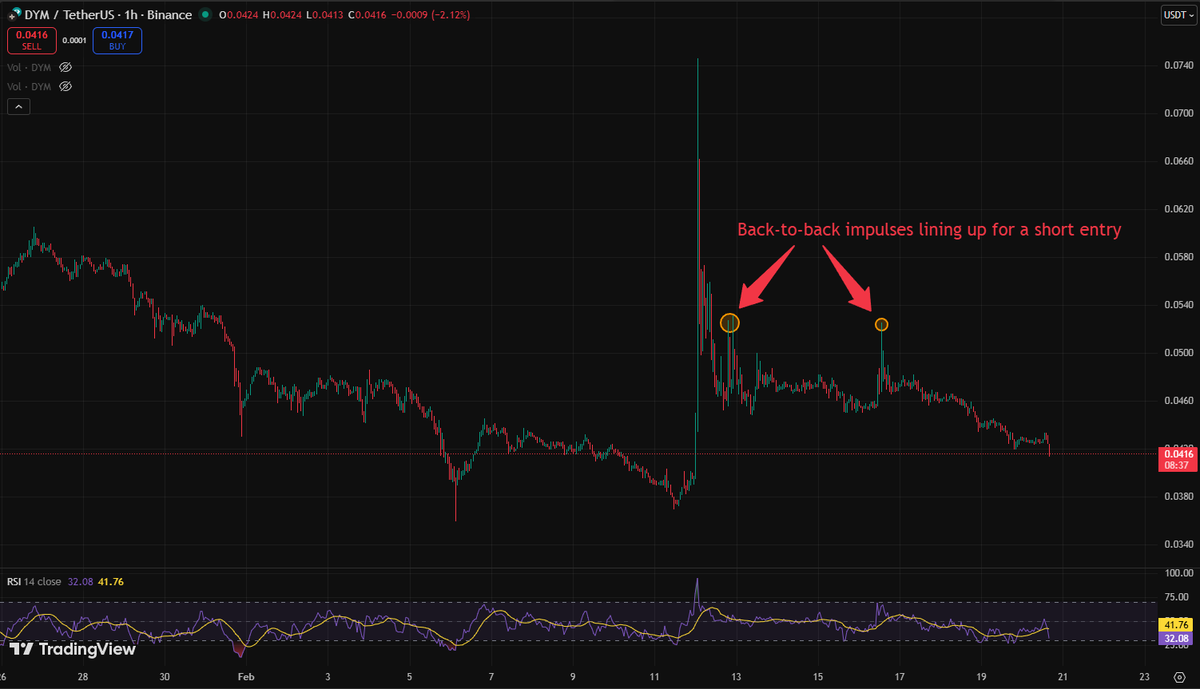Toggle visibility of the first Vol · DYM indicator
This screenshot has height=689, width=1200.
click(x=64, y=67)
